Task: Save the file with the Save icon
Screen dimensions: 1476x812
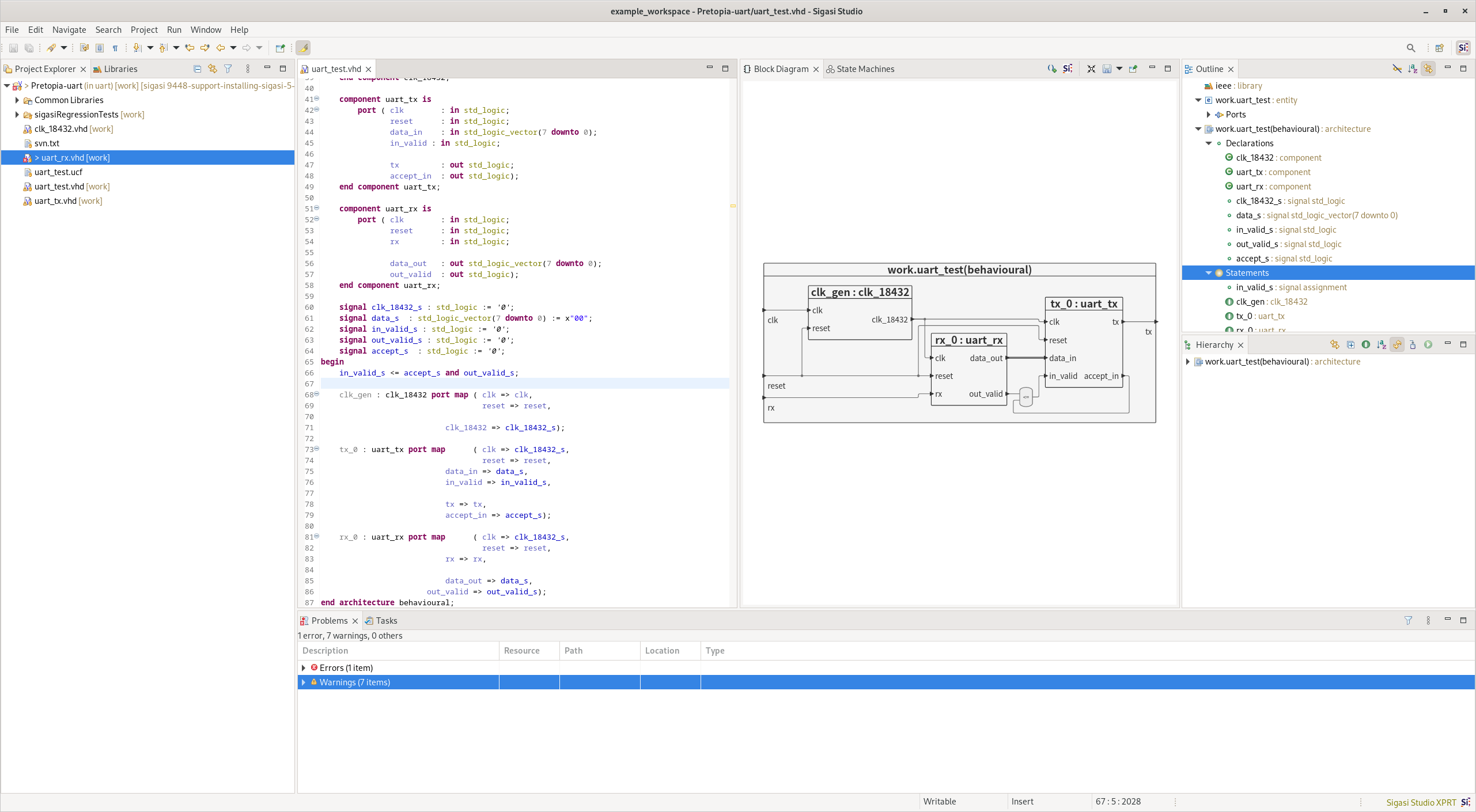Action: [x=13, y=48]
